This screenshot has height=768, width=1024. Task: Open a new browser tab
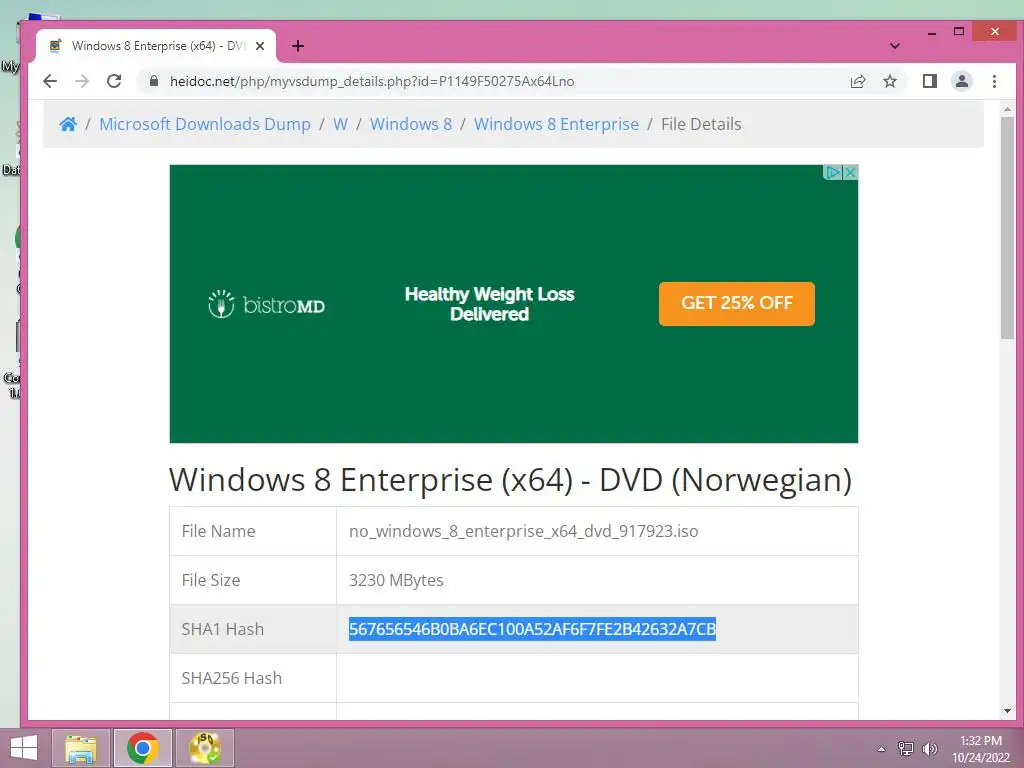pos(298,46)
